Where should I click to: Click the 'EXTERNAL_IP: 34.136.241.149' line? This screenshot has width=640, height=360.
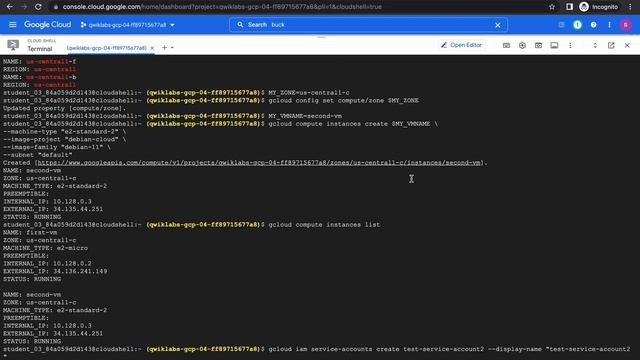[x=55, y=271]
